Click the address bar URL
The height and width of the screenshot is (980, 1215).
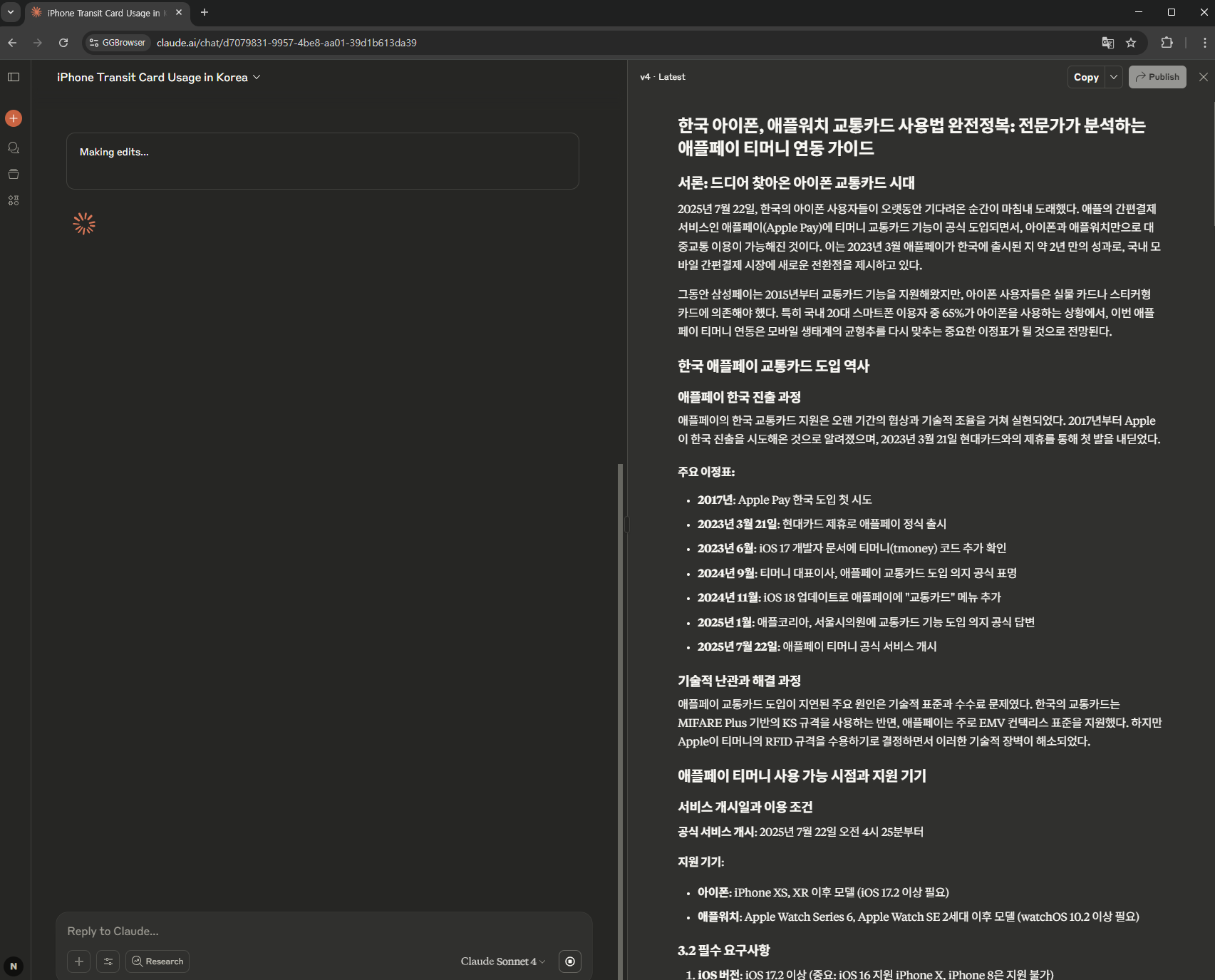pos(286,43)
